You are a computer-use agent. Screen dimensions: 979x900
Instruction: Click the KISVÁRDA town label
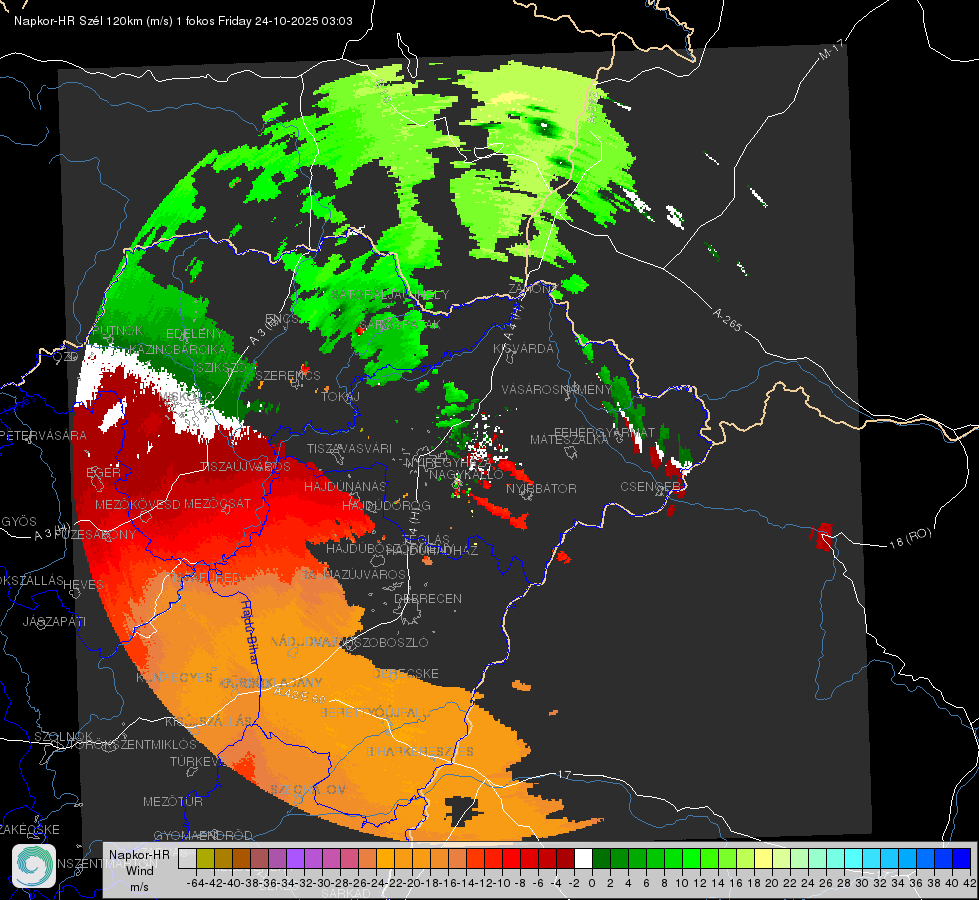523,348
